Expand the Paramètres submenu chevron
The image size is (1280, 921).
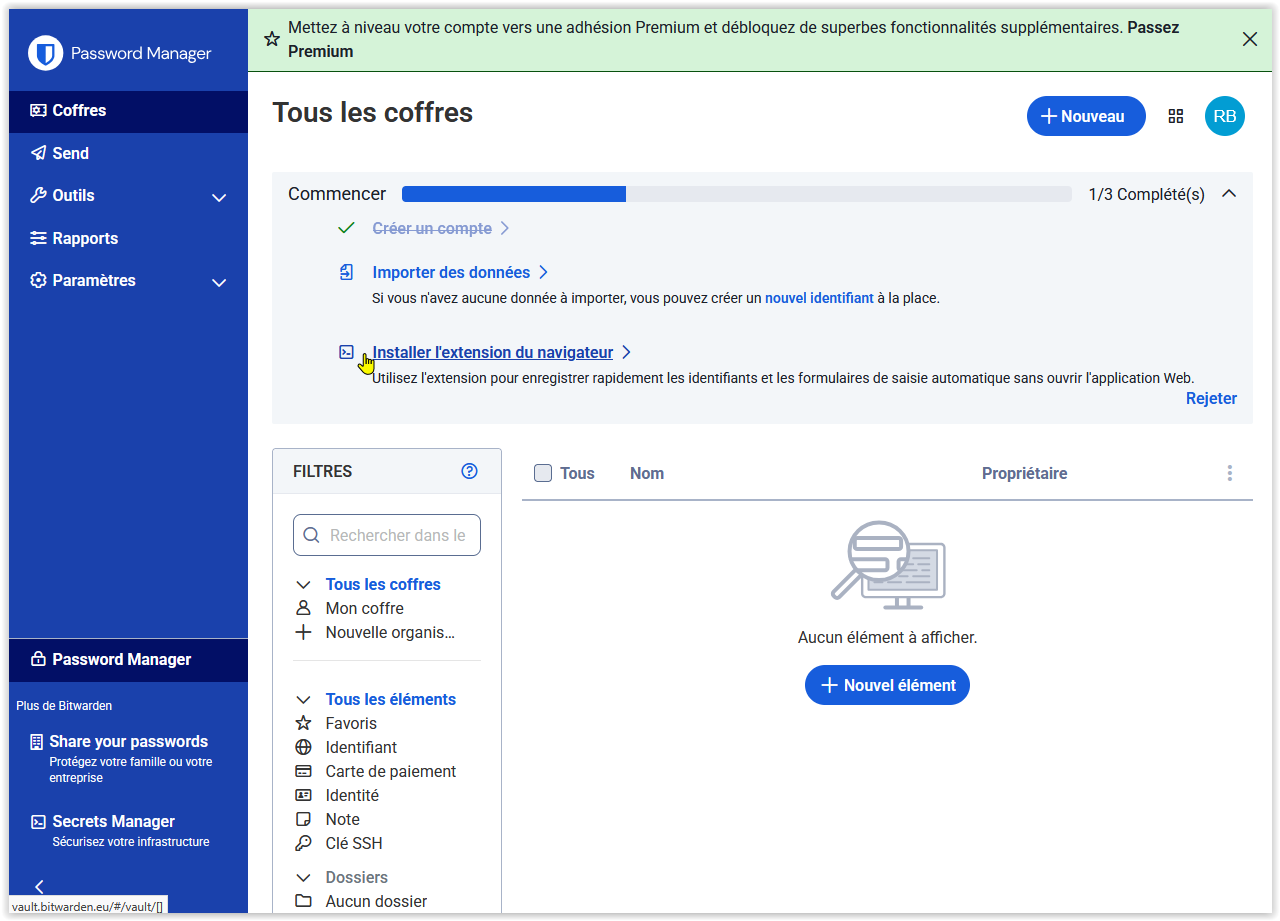219,282
